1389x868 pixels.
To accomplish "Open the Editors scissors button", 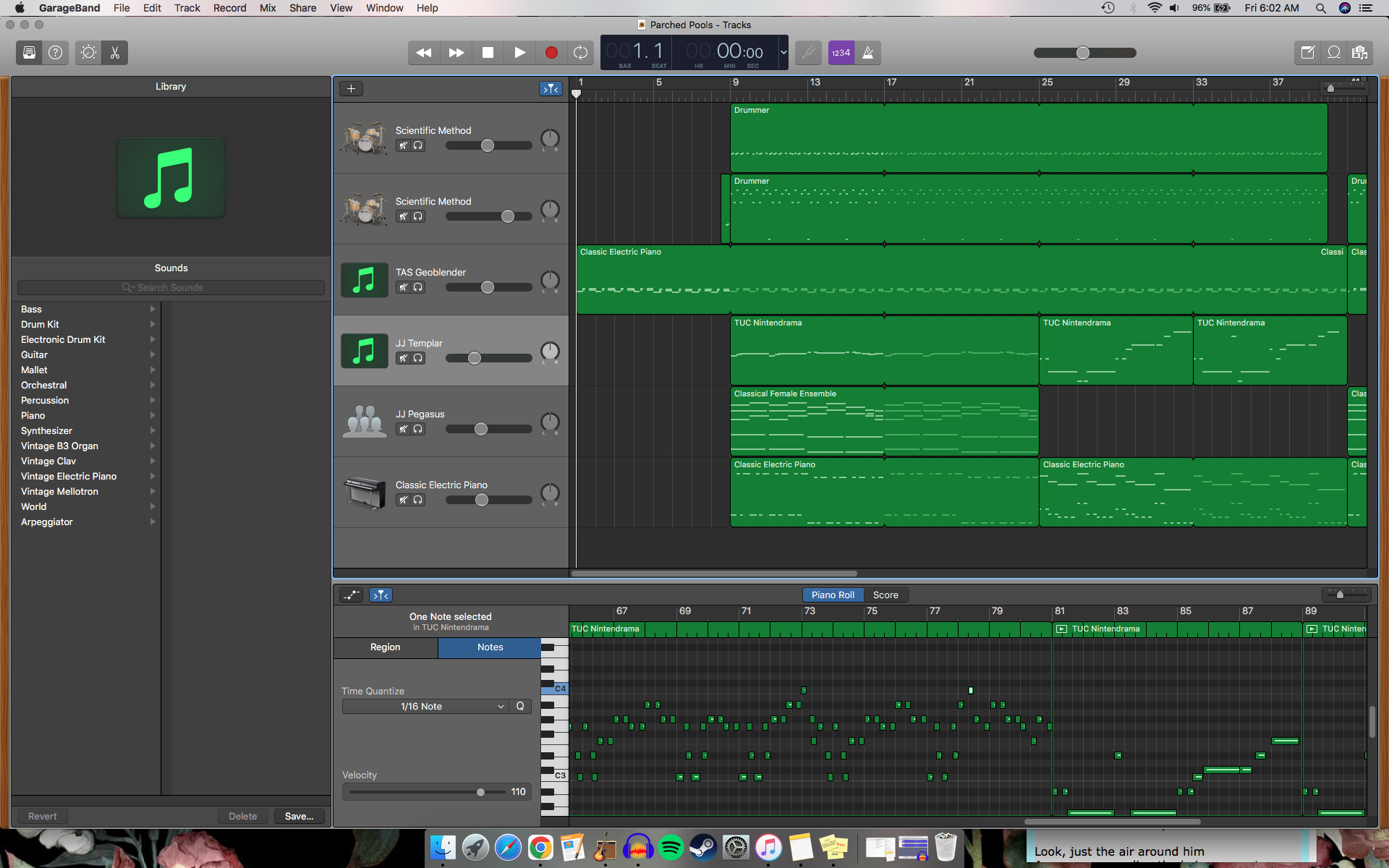I will [x=115, y=53].
